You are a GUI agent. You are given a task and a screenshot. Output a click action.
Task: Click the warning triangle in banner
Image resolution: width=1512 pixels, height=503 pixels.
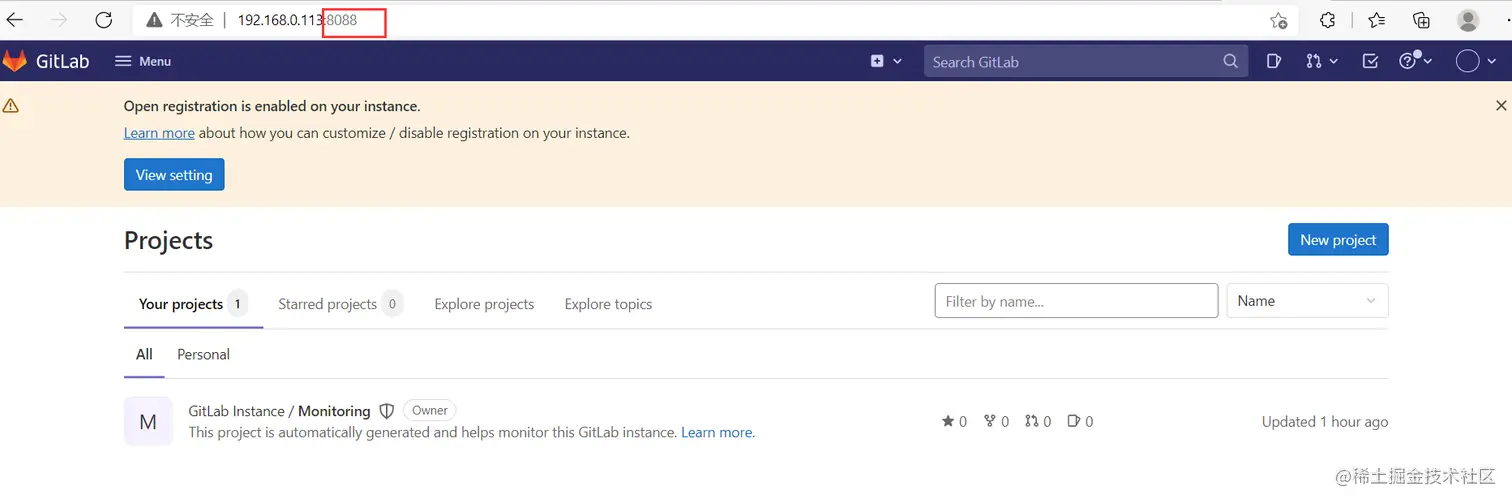point(11,105)
